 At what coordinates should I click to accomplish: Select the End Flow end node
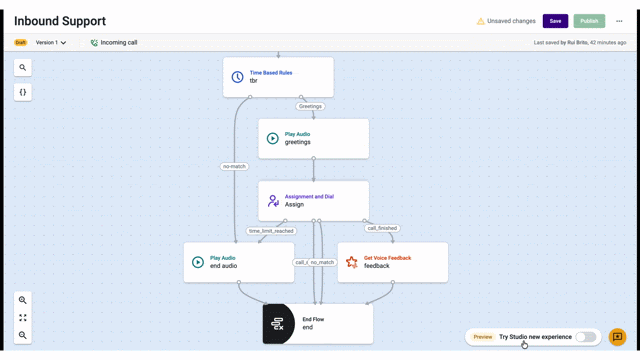318,324
